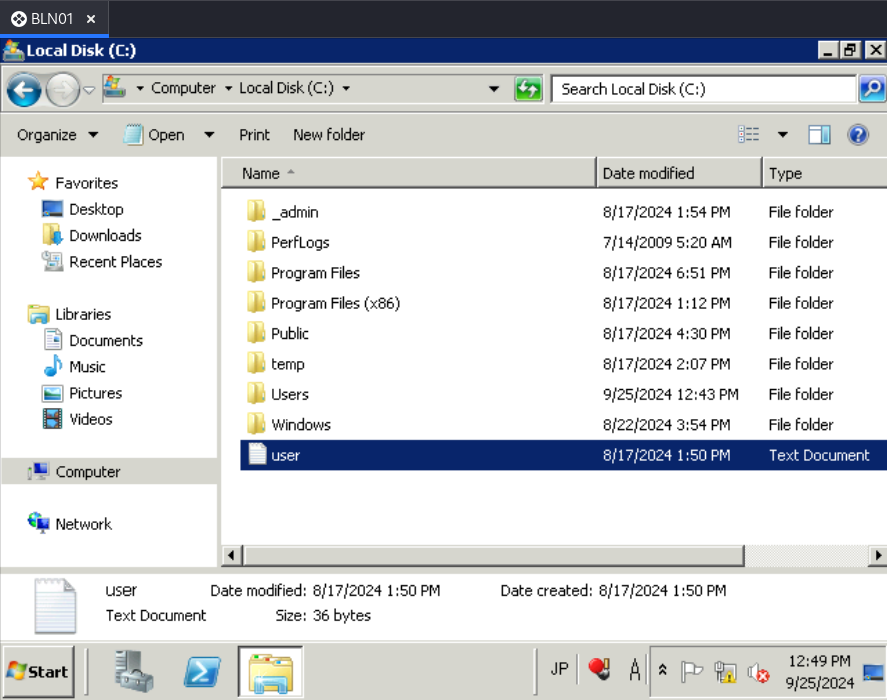Click the show desktop icon in tray
This screenshot has height=700, width=887.
coord(873,672)
